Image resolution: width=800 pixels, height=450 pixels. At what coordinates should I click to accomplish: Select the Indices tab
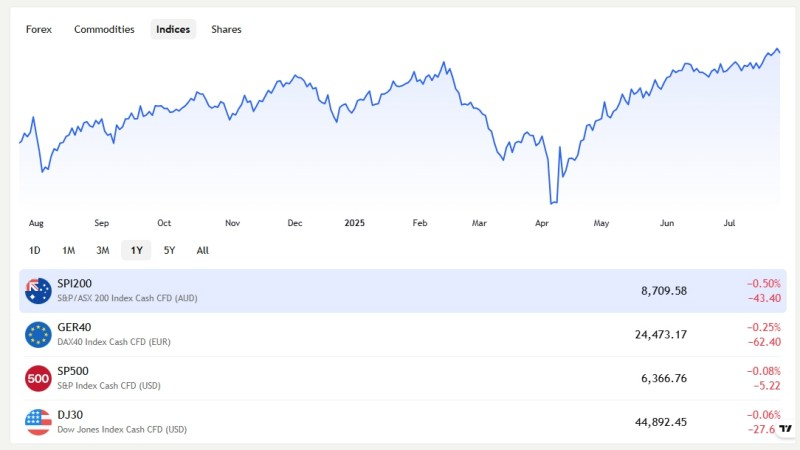(173, 30)
